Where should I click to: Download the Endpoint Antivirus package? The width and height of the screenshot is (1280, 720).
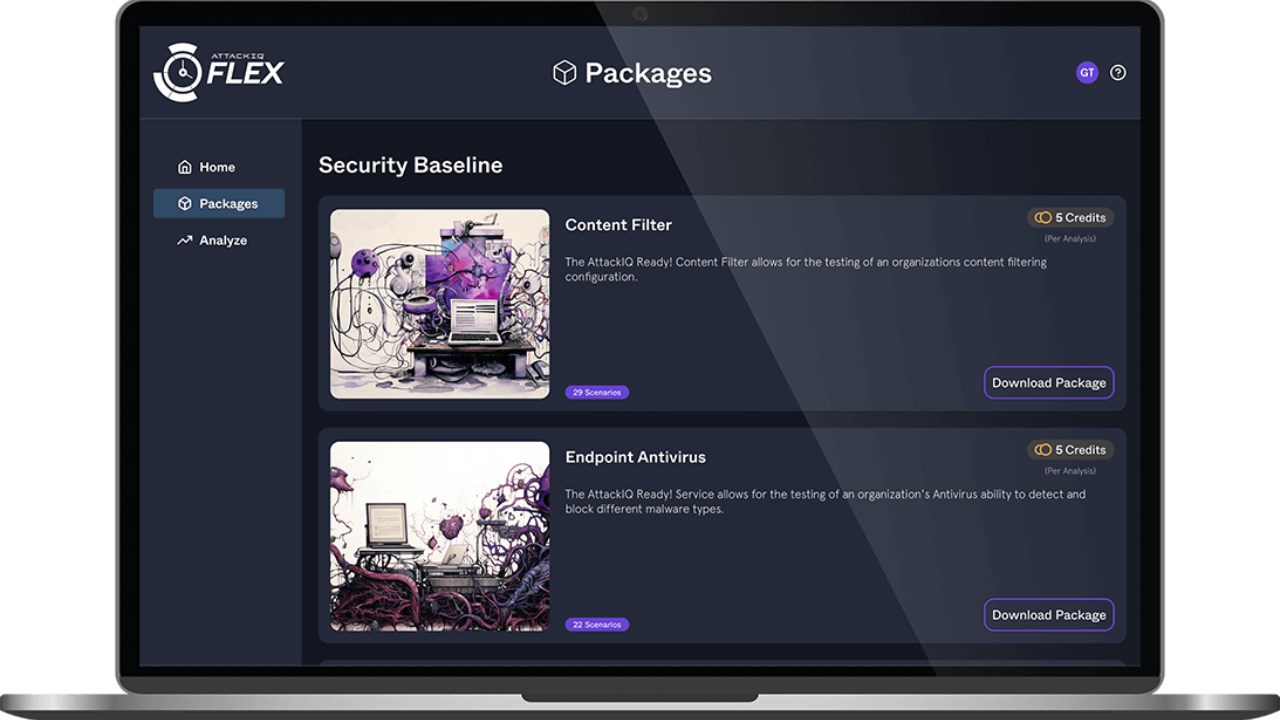point(1049,615)
